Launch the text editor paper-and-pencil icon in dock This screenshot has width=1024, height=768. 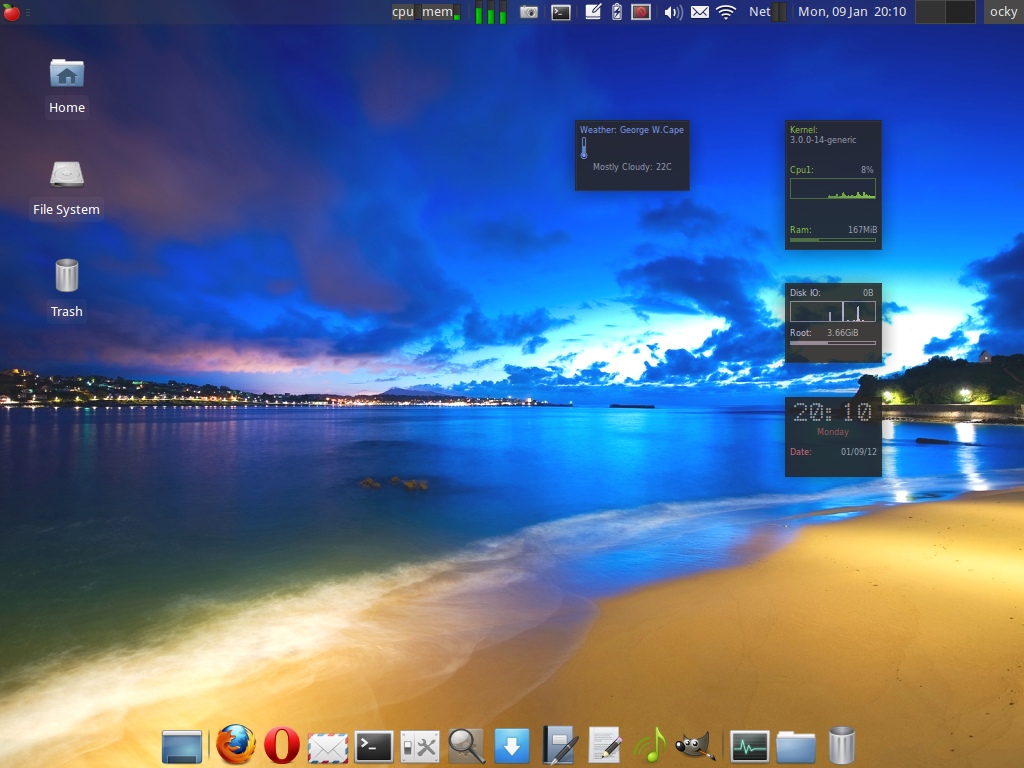(x=605, y=745)
